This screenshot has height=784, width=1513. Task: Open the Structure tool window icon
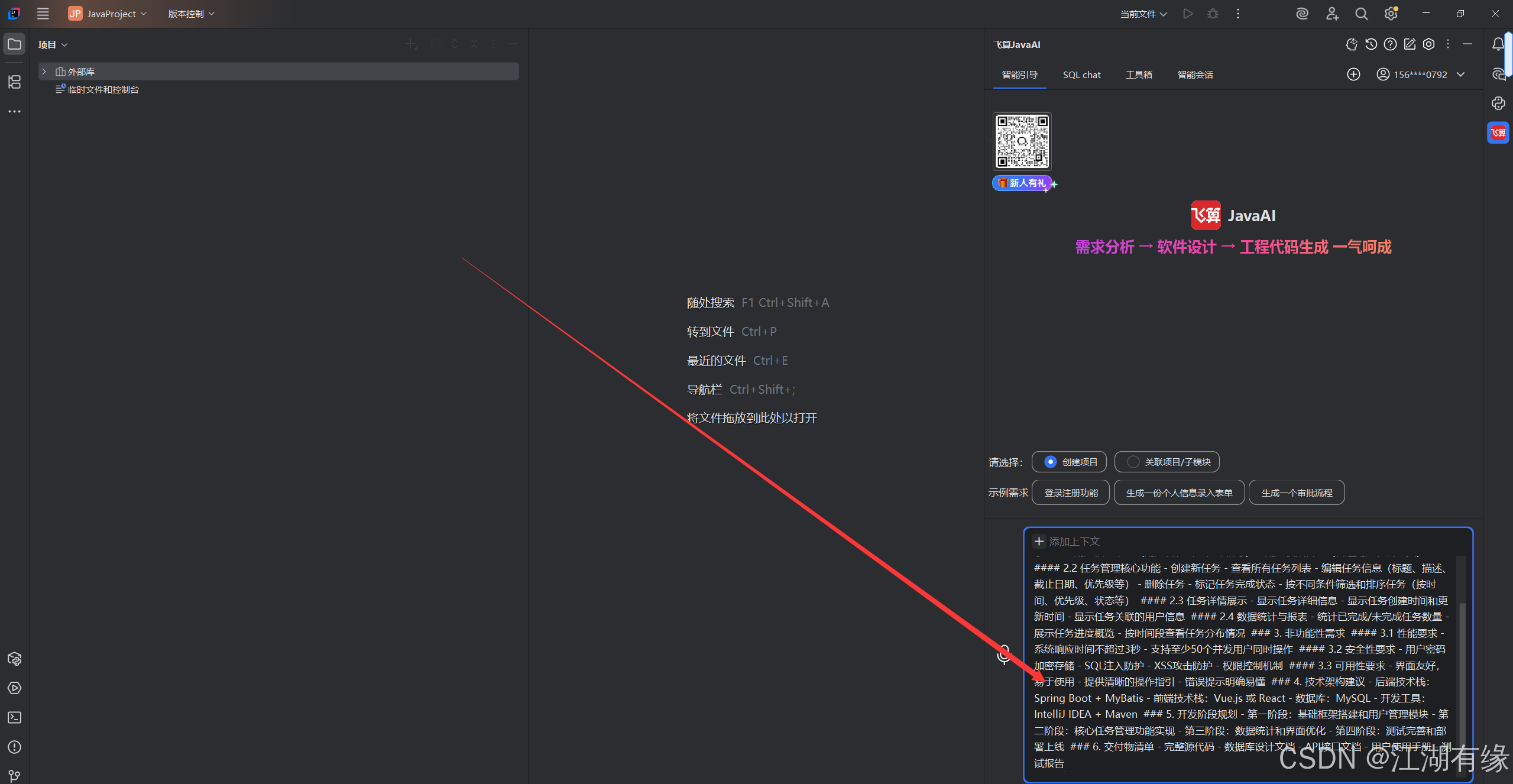[x=14, y=82]
